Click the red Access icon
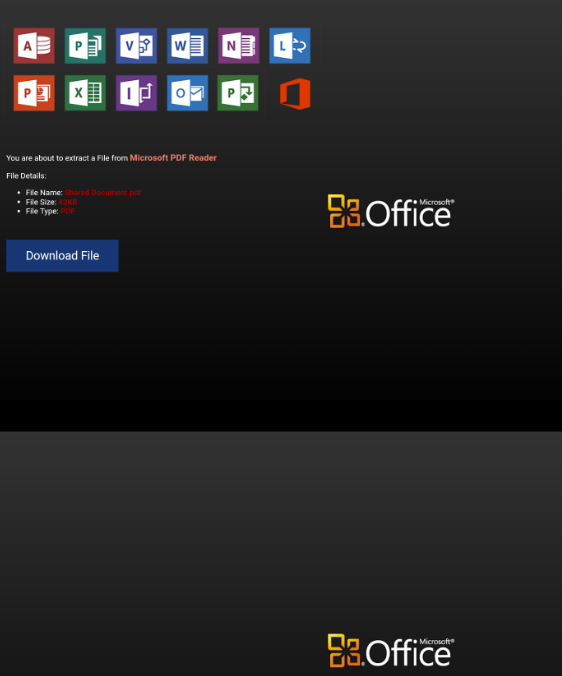The image size is (562, 676). point(34,46)
